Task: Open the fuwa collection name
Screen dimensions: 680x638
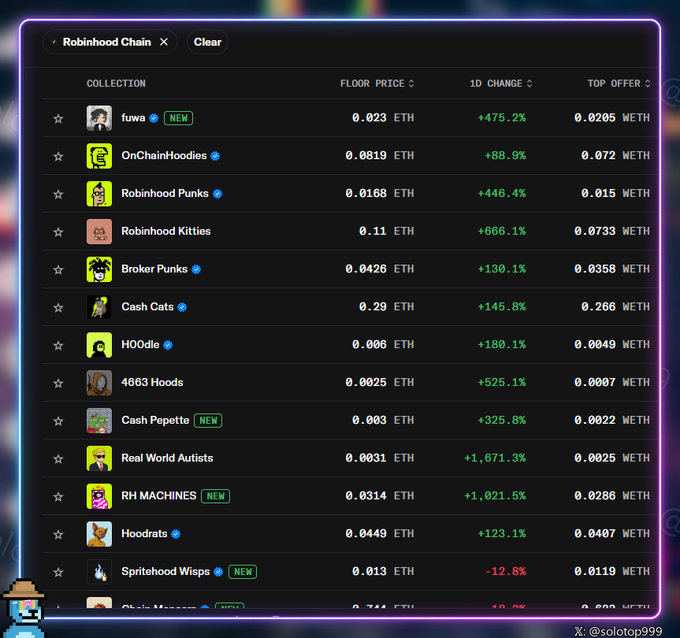Action: pos(133,118)
